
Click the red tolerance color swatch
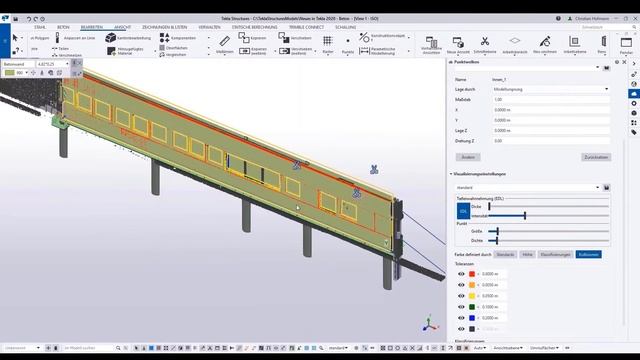pos(472,274)
